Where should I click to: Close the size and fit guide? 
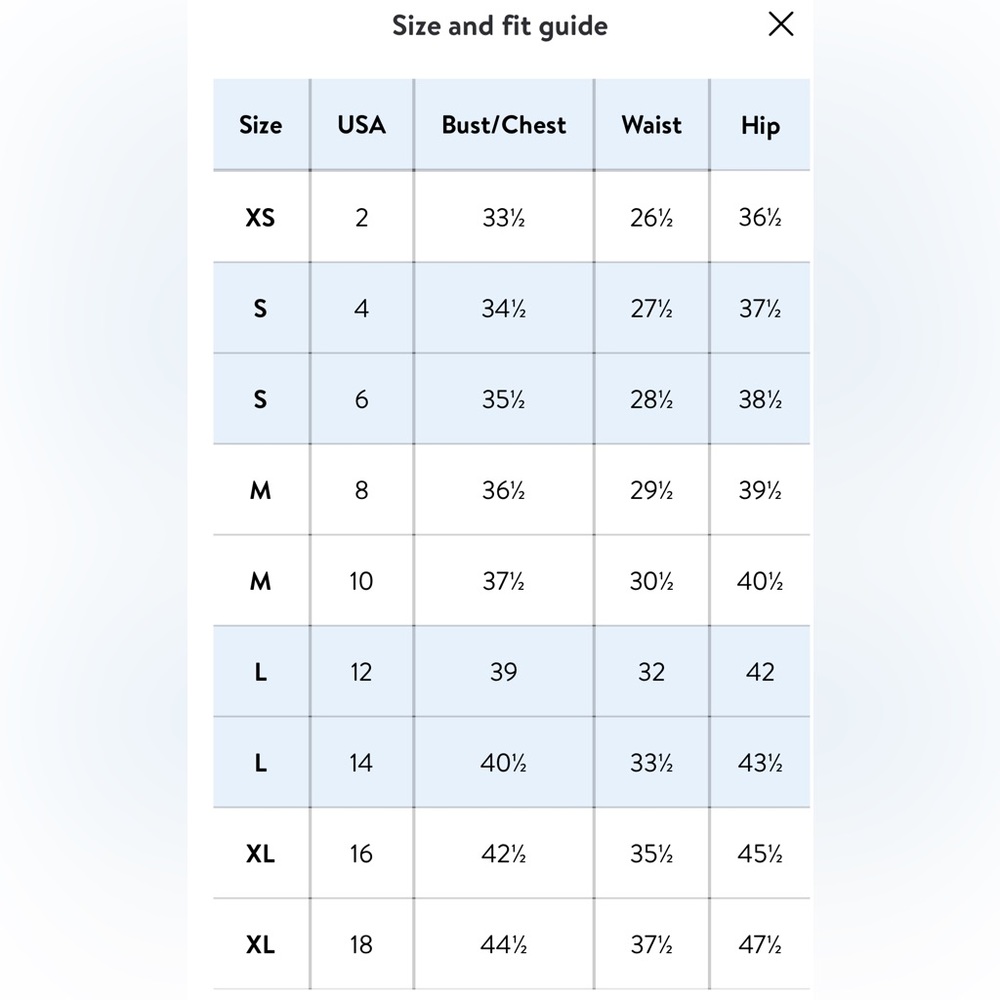click(781, 24)
